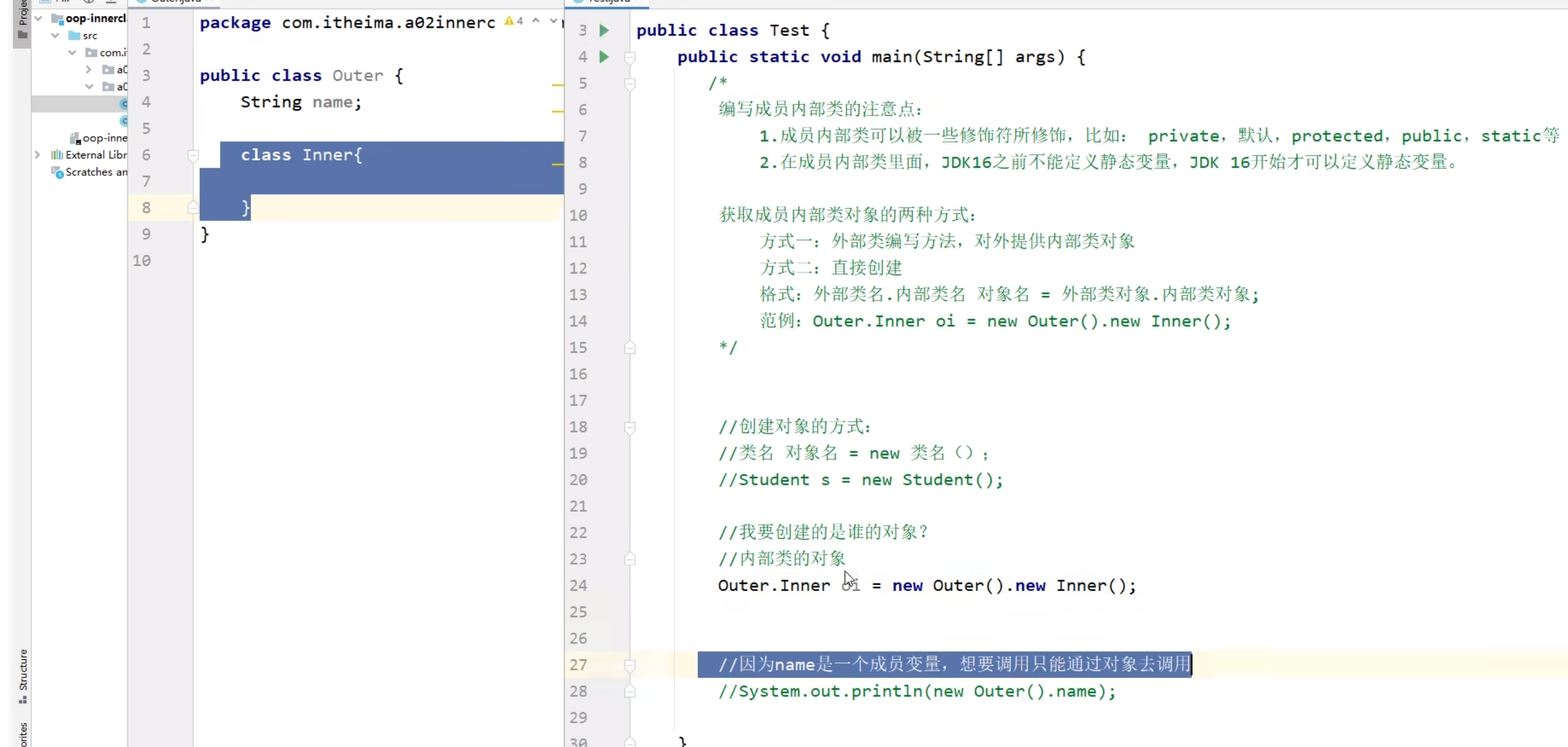1568x747 pixels.
Task: Select External Libraries icon in project tree
Action: pos(57,155)
